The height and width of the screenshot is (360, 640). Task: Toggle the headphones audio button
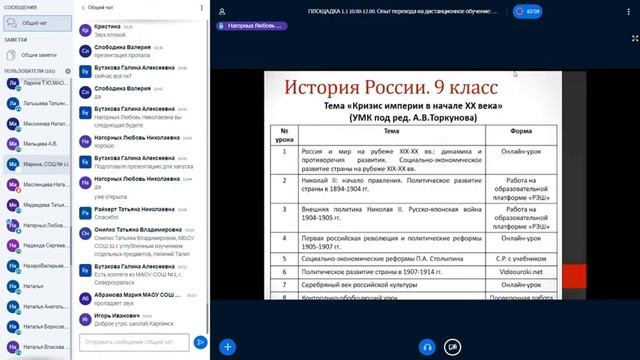click(427, 347)
